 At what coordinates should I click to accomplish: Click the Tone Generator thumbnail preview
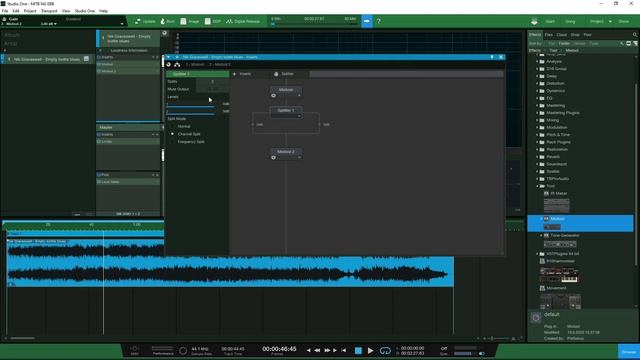point(560,244)
